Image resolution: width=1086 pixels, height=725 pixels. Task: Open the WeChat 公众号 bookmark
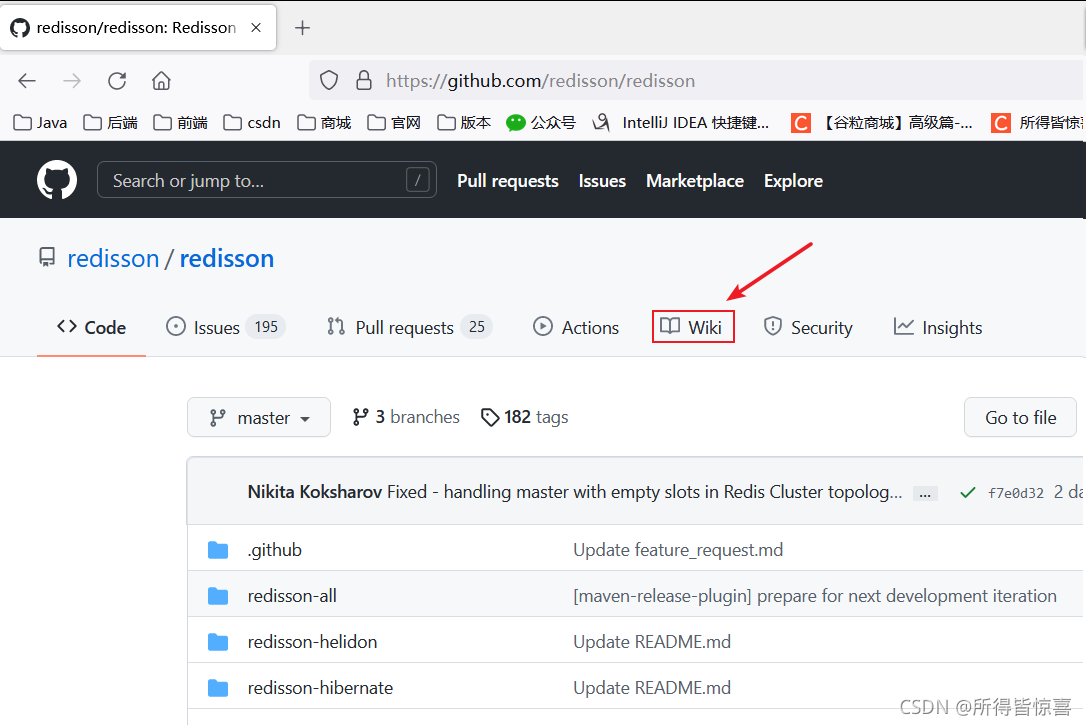541,123
